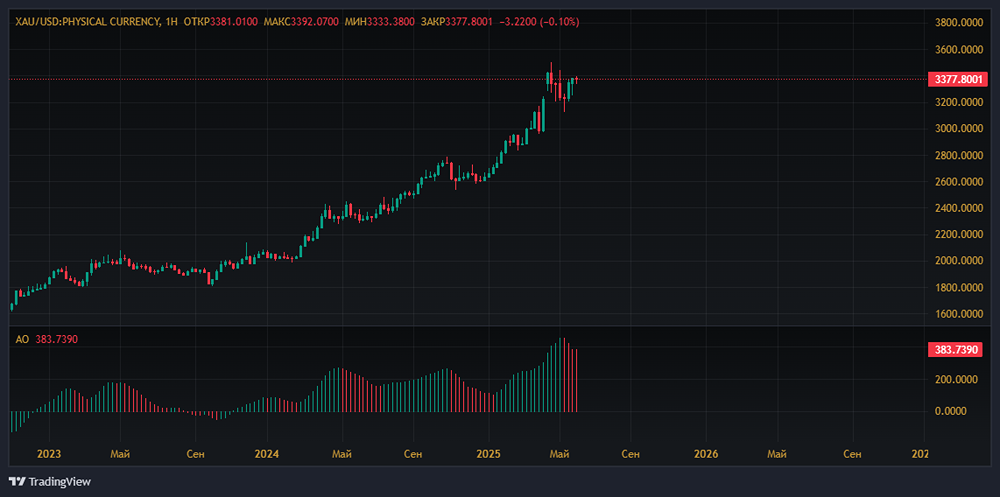The image size is (1000, 497).
Task: Click the 2025 time axis label
Action: (488, 454)
